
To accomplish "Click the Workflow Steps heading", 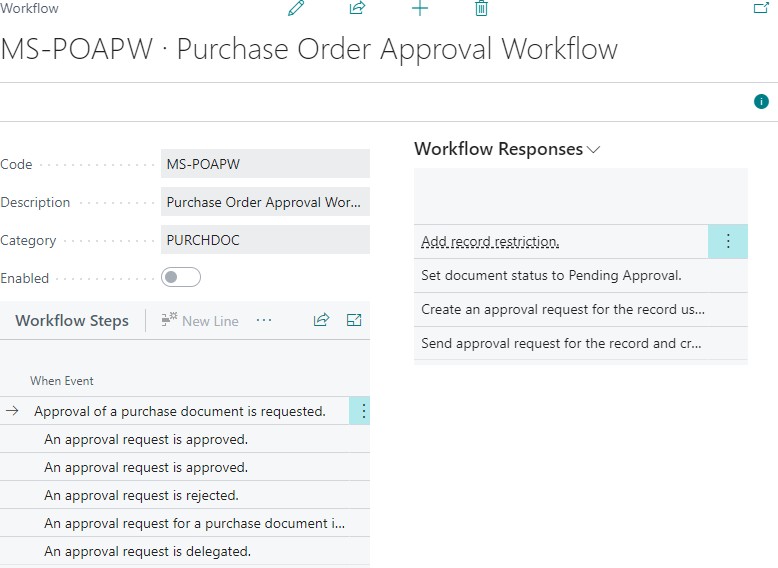I will (x=72, y=321).
